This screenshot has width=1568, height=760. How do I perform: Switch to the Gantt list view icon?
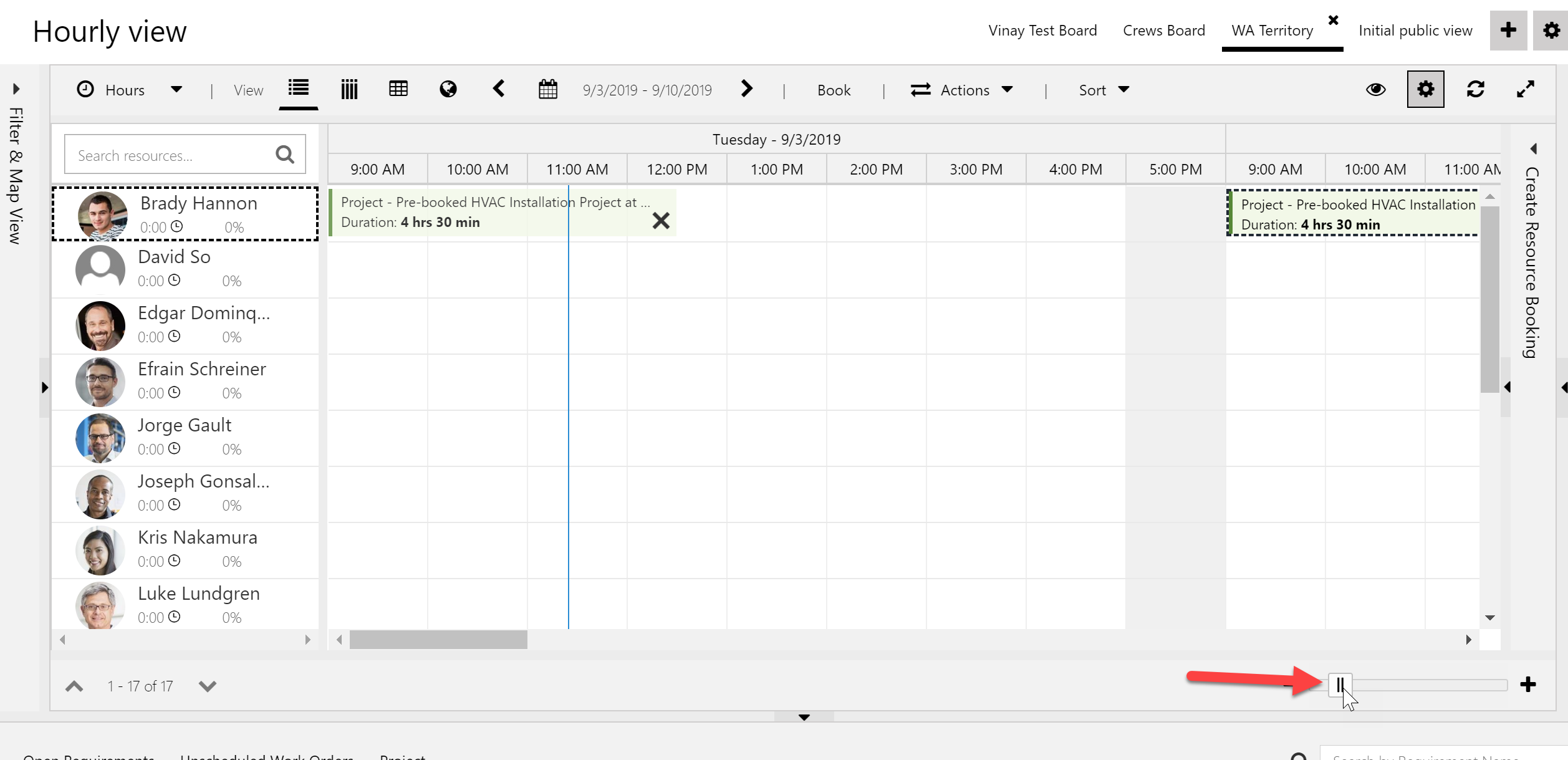(x=298, y=89)
